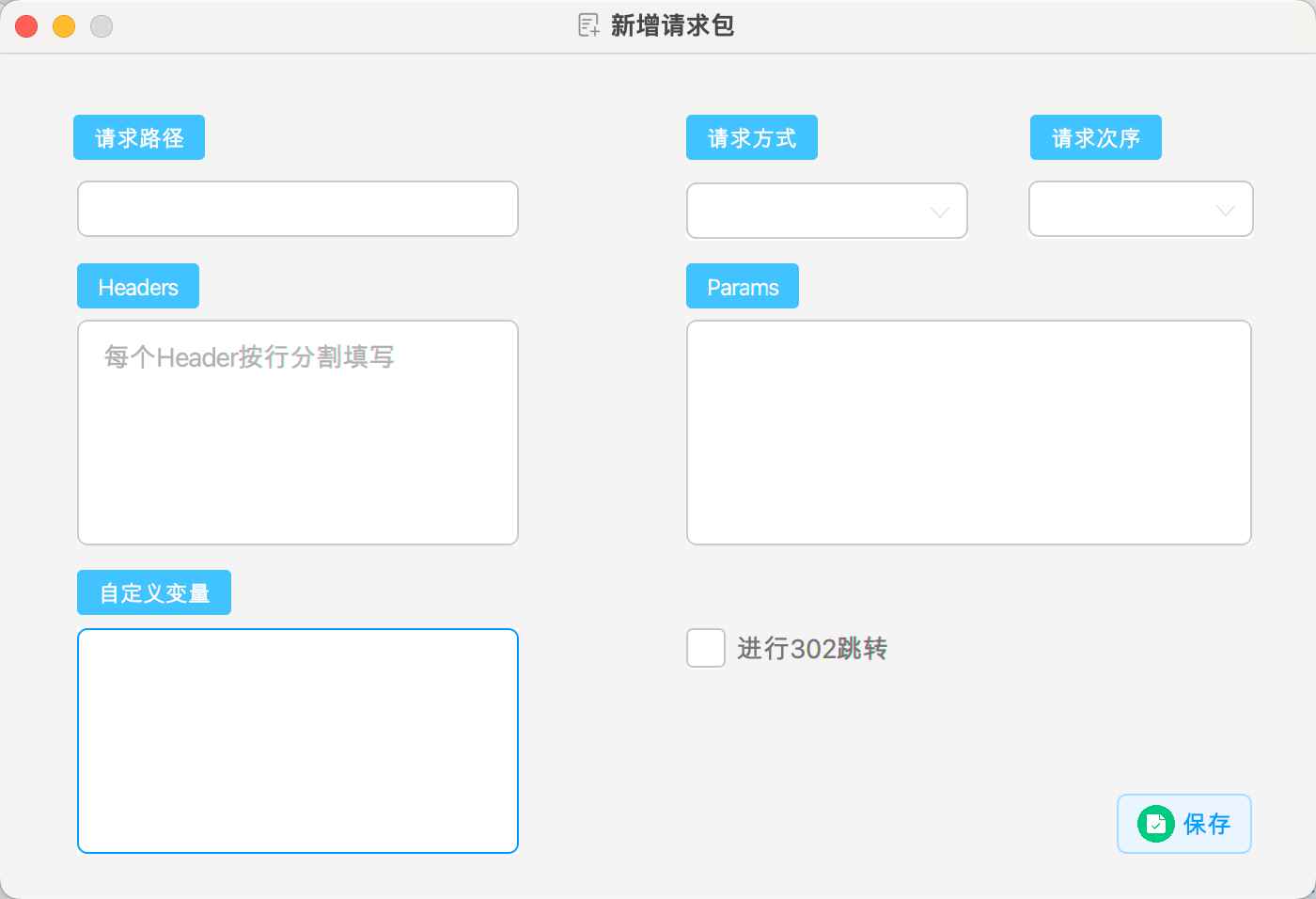Viewport: 1316px width, 899px height.
Task: Click the green checkmark icon on 保存 button
Action: (x=1156, y=824)
